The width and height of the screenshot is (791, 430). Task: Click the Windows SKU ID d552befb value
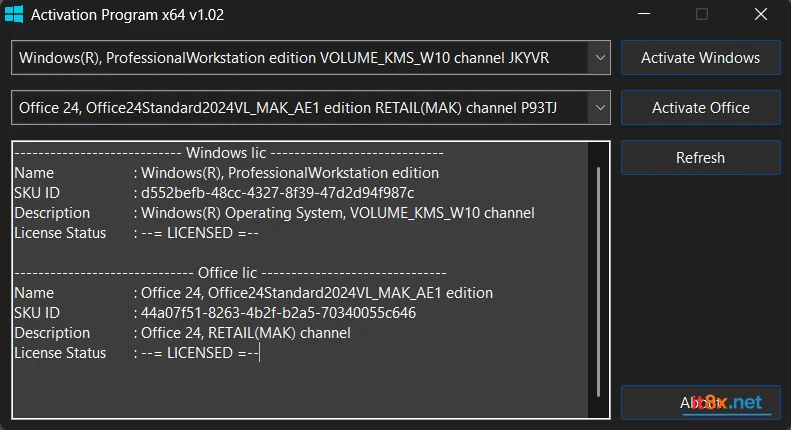tap(277, 193)
